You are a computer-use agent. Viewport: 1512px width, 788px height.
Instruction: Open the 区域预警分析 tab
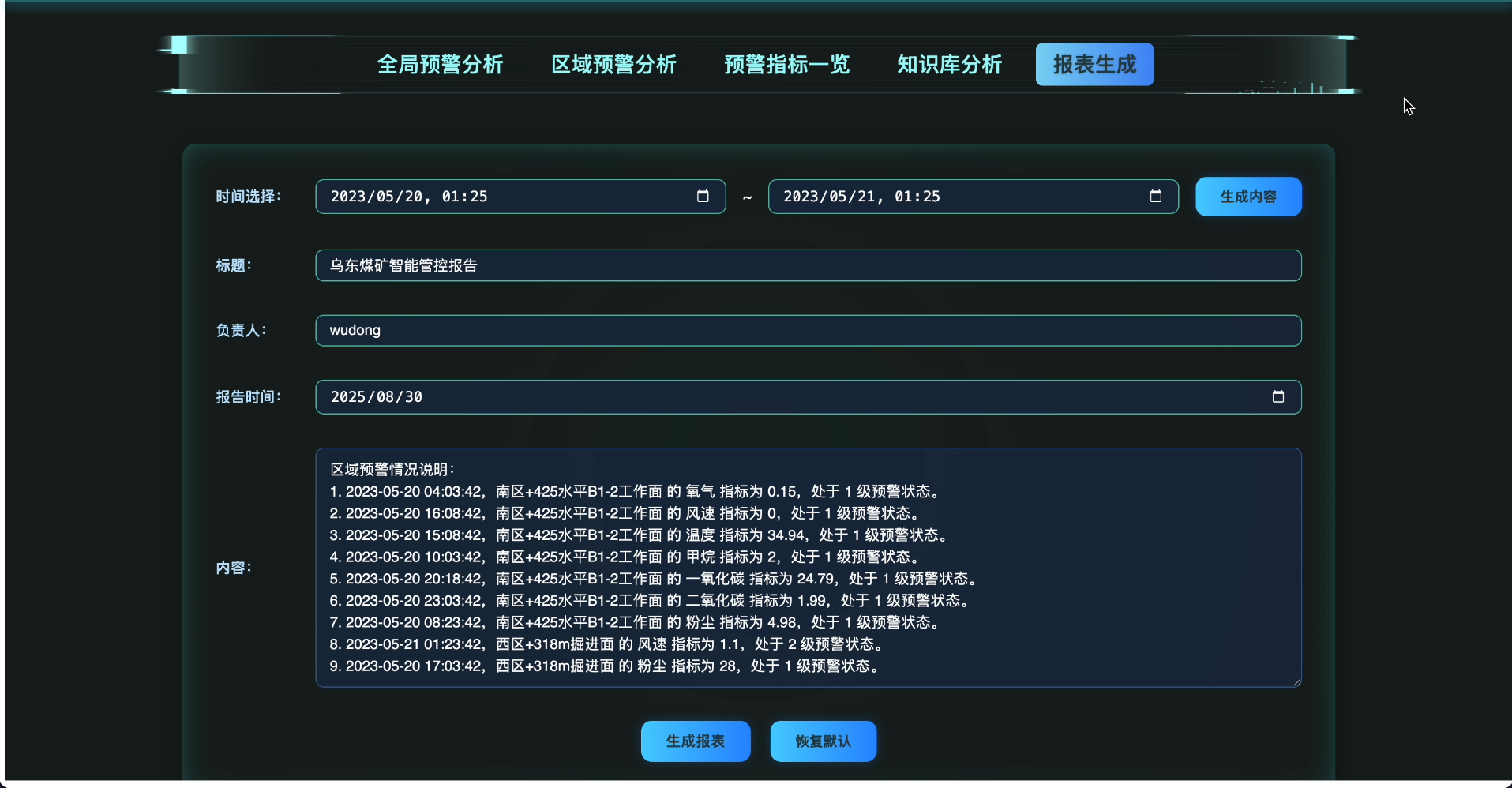613,65
